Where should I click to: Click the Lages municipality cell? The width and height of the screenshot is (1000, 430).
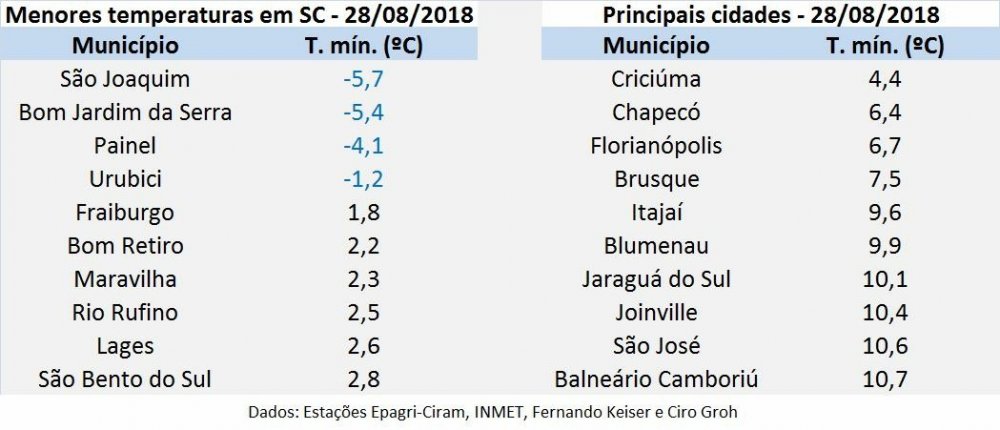coord(125,346)
